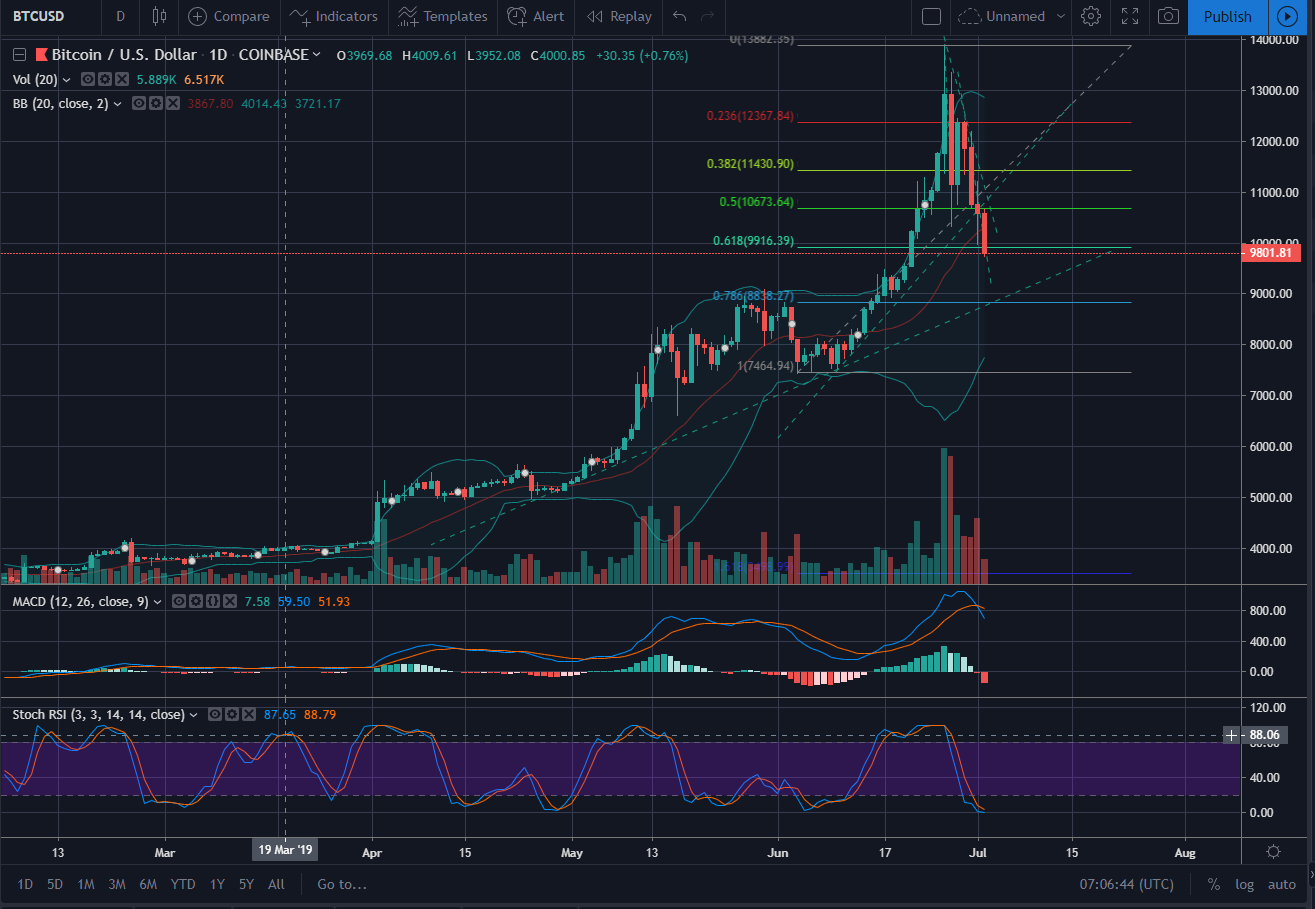Select 6M date range

click(x=148, y=884)
